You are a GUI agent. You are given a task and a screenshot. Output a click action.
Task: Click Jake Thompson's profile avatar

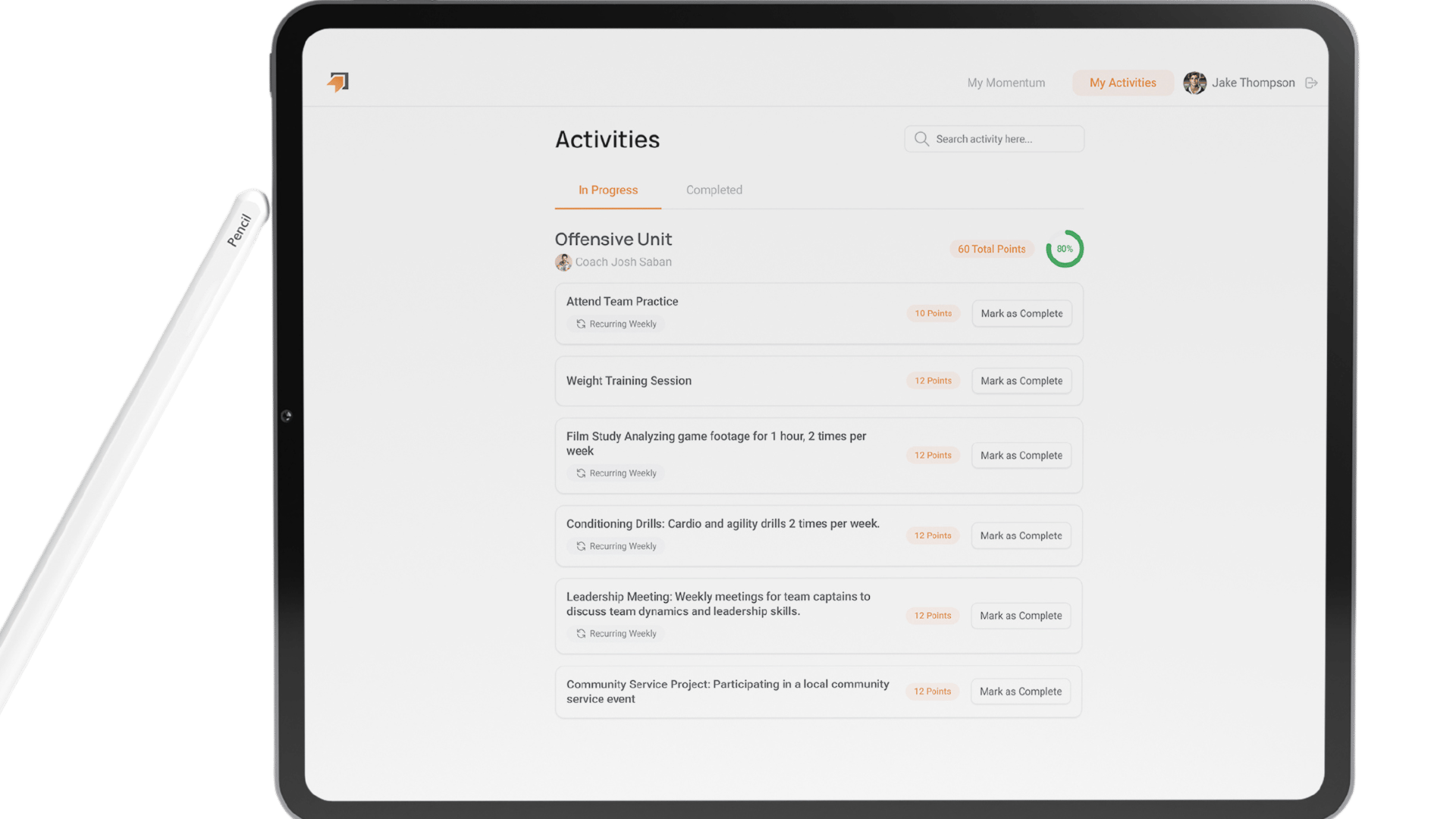(1194, 83)
